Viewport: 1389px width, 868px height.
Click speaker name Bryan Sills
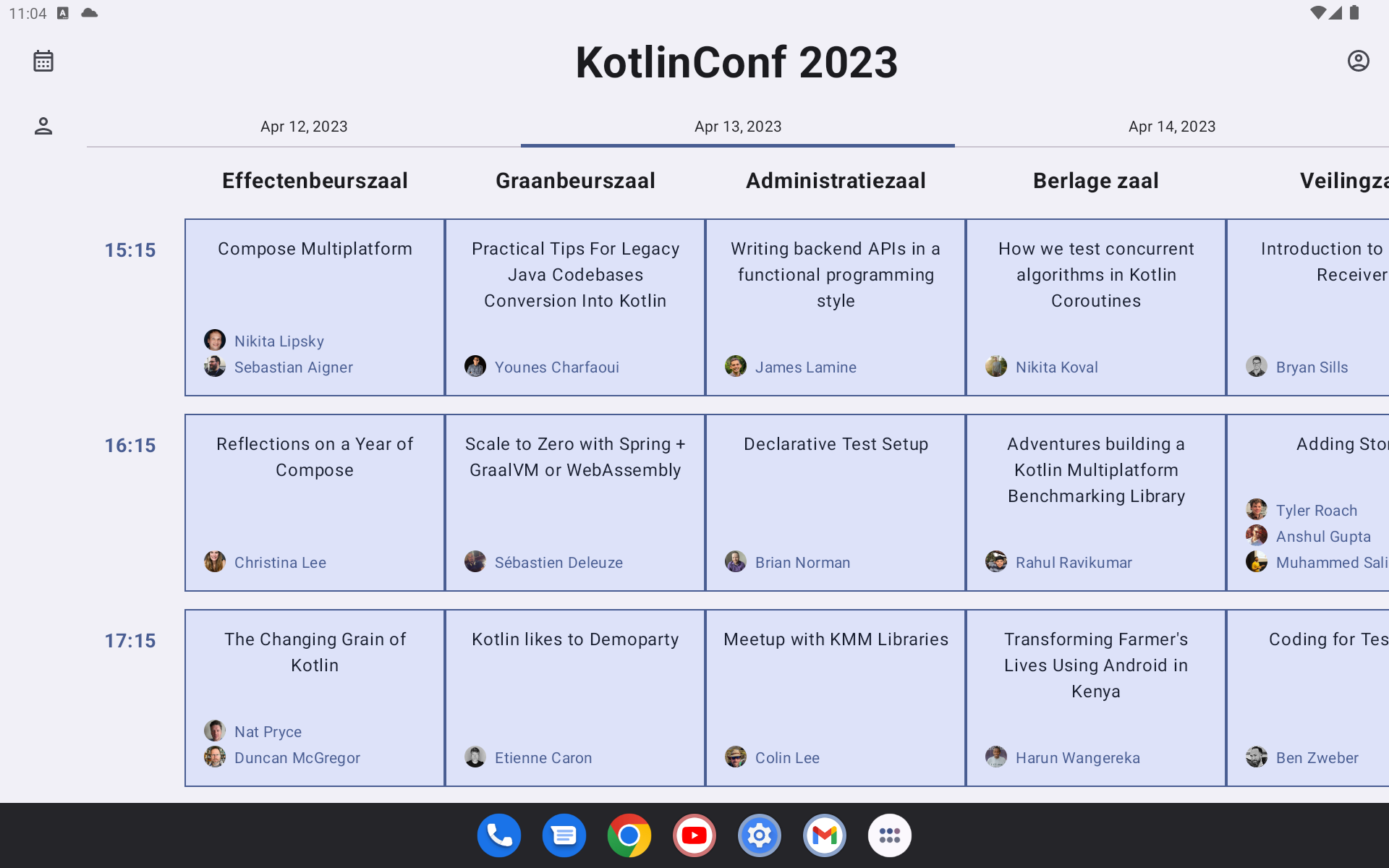pyautogui.click(x=1312, y=367)
